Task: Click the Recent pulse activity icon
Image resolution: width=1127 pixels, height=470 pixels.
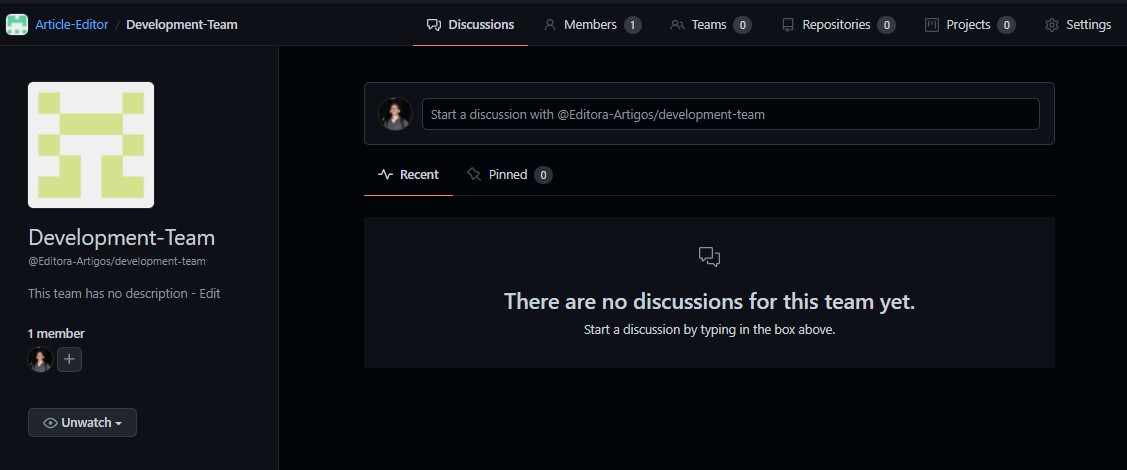Action: pyautogui.click(x=385, y=175)
